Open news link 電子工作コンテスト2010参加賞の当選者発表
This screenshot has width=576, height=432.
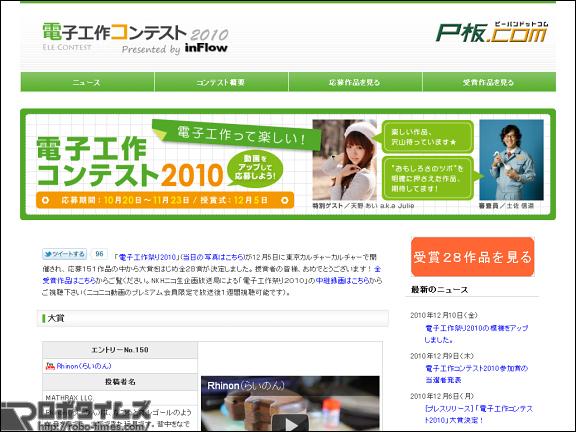tap(476, 374)
